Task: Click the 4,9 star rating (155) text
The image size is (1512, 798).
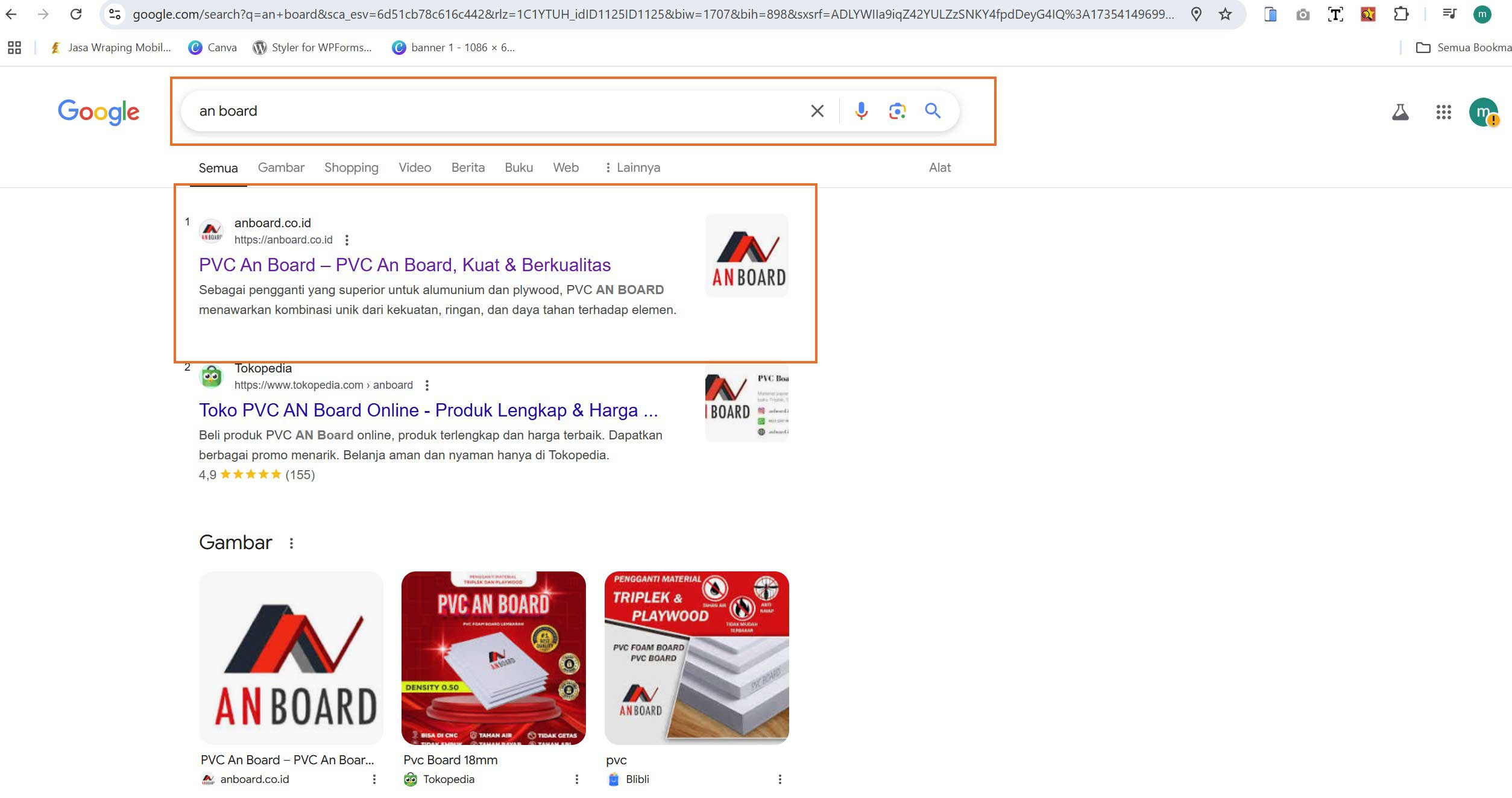Action: [x=257, y=475]
